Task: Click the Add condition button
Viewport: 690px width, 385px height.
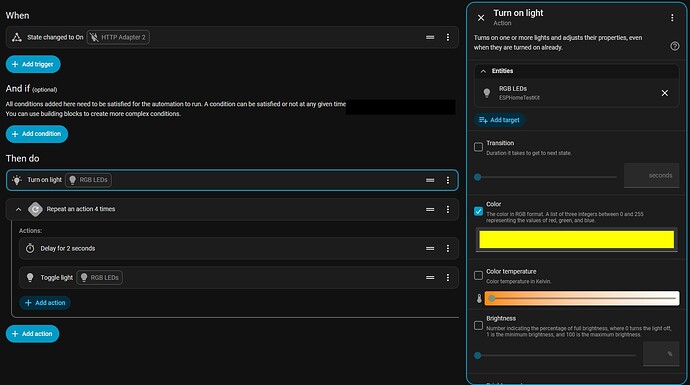Action: [x=37, y=134]
